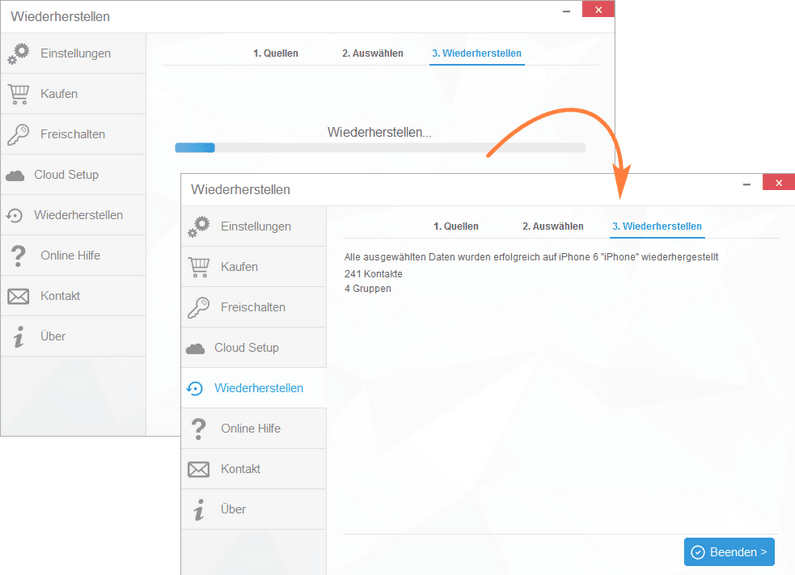Click the envelope icon in the front window
795x575 pixels.
click(x=199, y=470)
